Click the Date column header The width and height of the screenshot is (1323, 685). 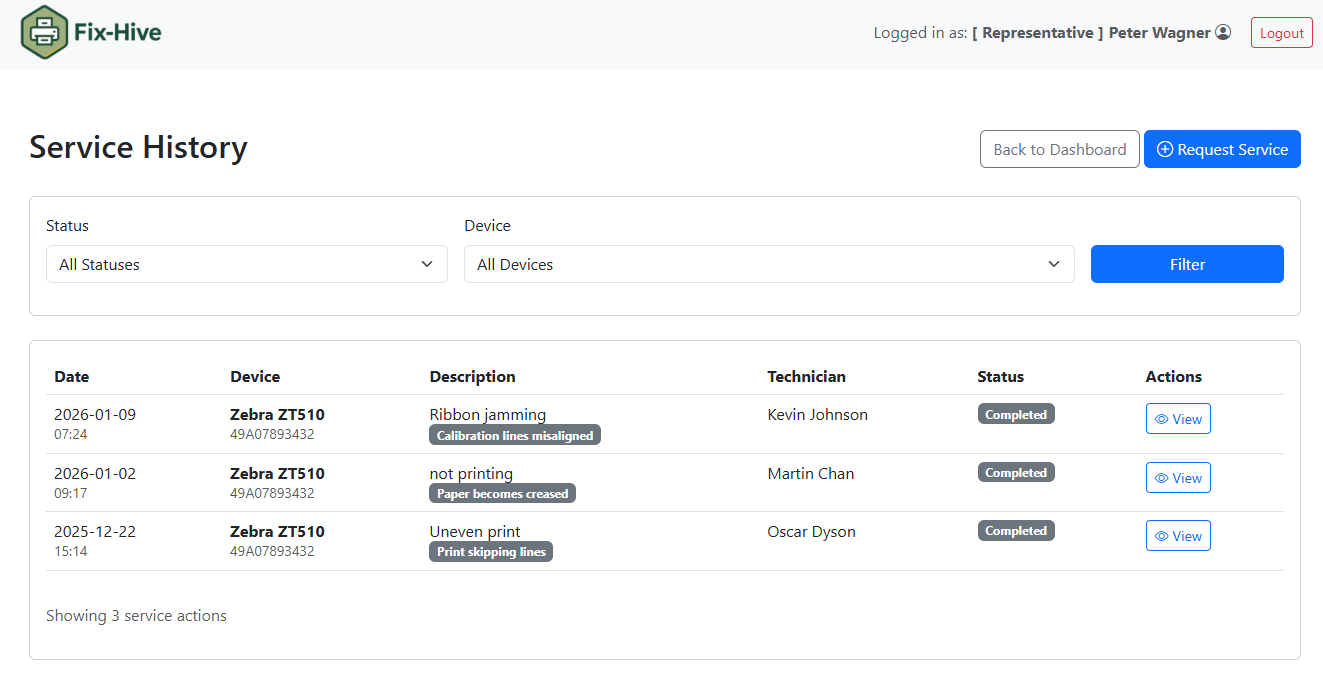(71, 377)
